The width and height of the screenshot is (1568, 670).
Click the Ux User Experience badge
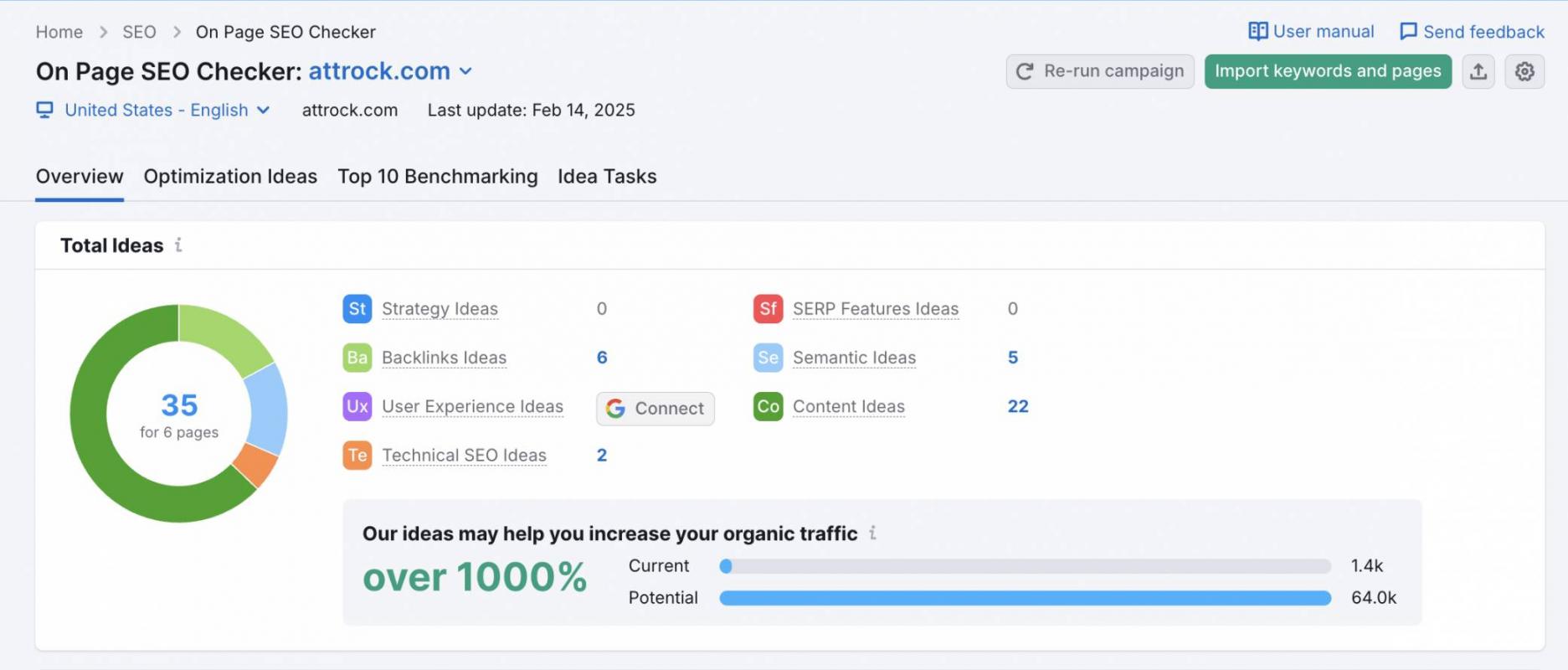pyautogui.click(x=357, y=406)
